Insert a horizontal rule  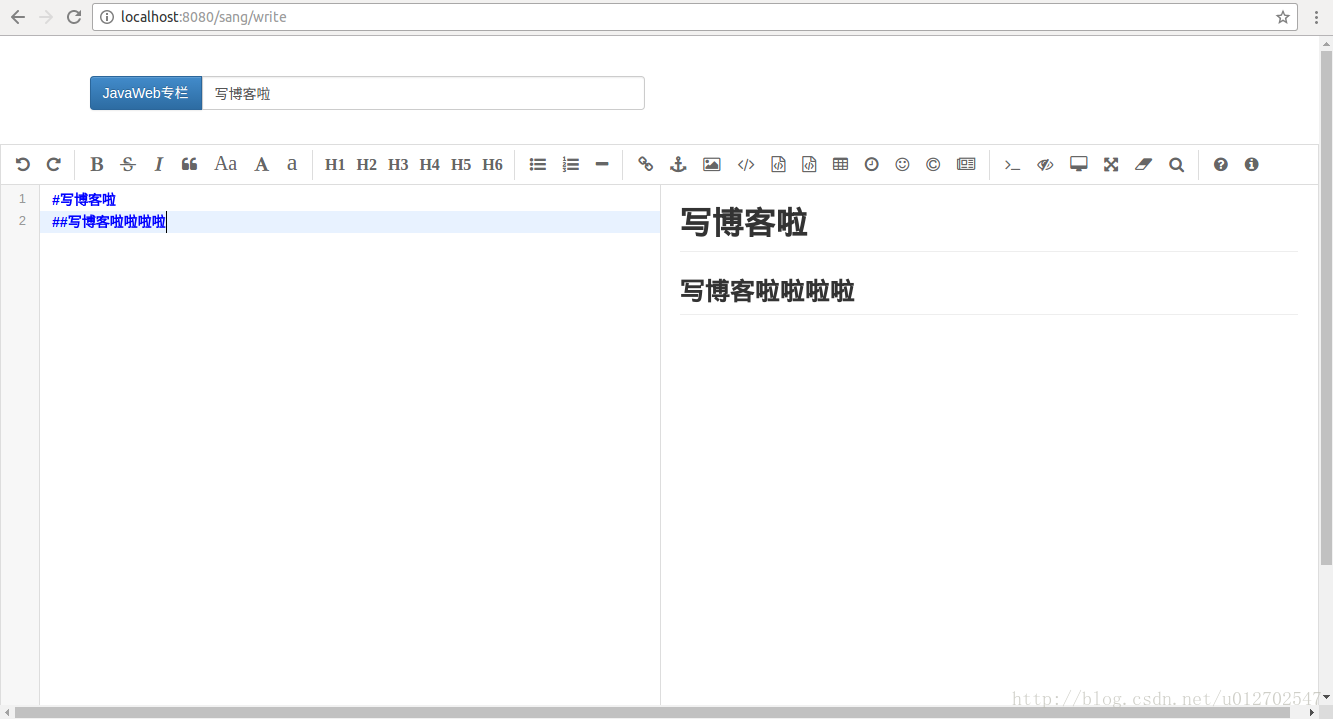point(602,164)
